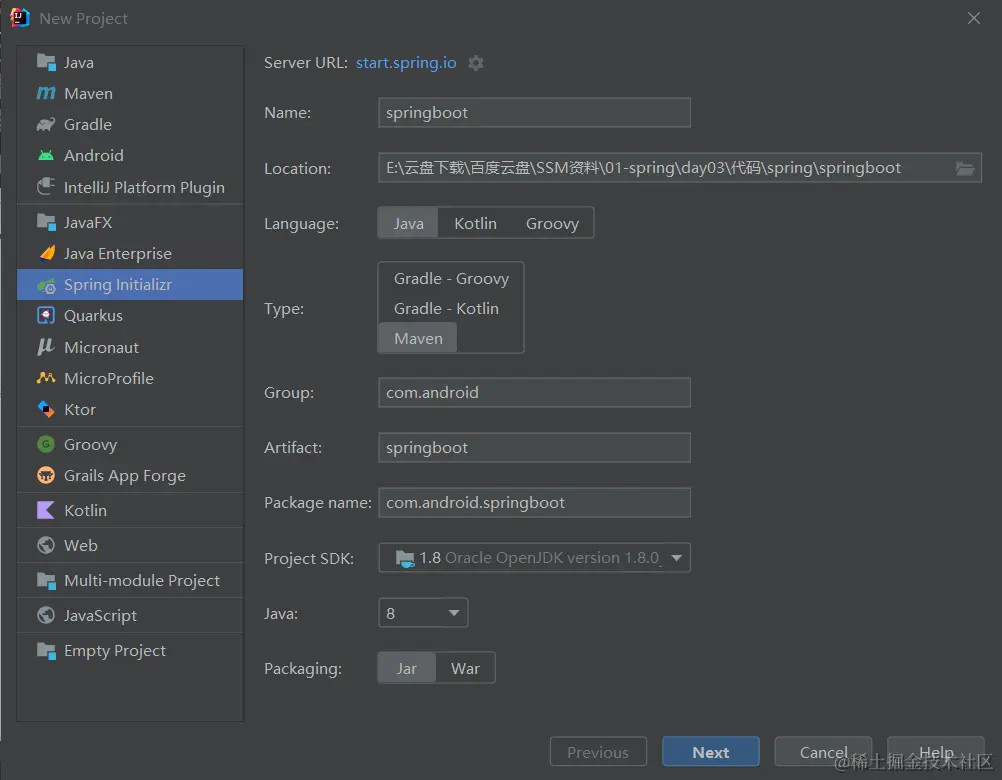
Task: Click the Help button
Action: [x=936, y=752]
